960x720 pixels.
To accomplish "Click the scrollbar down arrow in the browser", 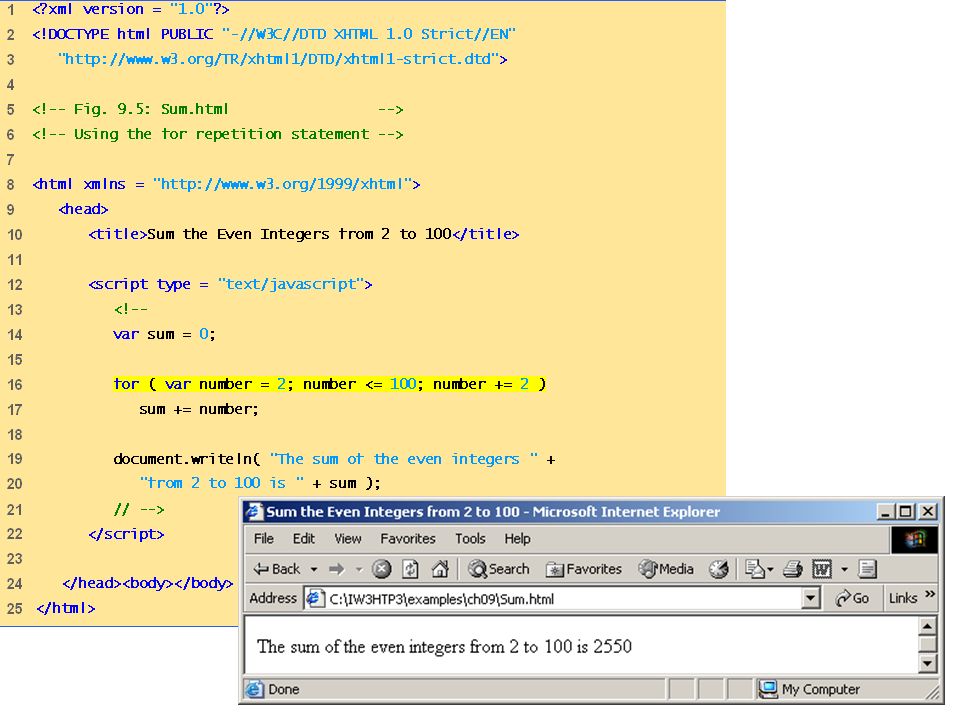I will click(928, 663).
